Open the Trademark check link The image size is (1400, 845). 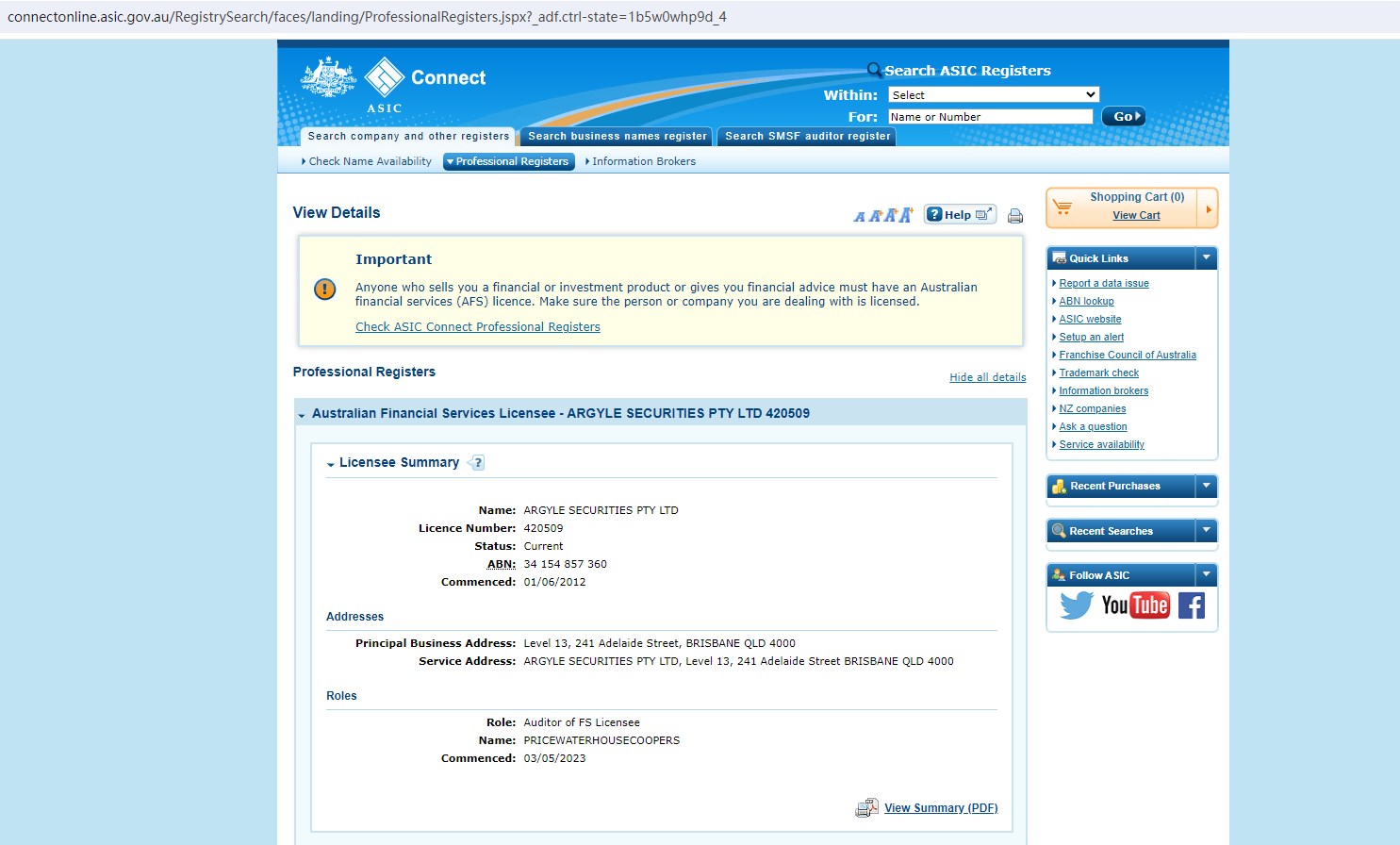(1099, 373)
